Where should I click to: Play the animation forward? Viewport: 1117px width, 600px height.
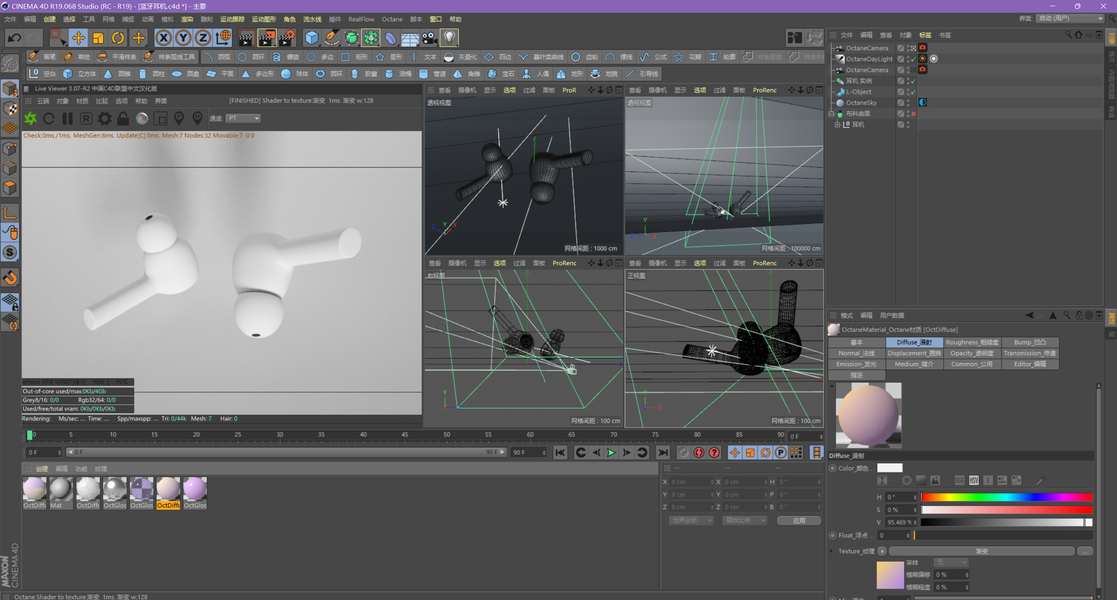pyautogui.click(x=611, y=452)
